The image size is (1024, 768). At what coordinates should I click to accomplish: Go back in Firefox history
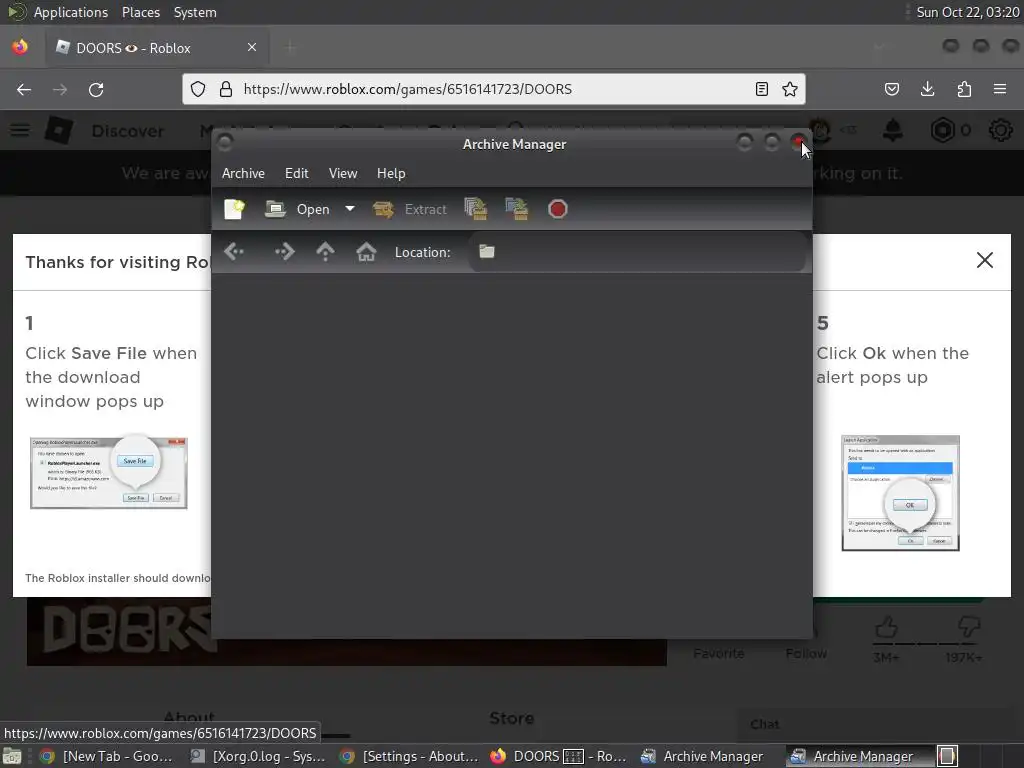pos(24,89)
